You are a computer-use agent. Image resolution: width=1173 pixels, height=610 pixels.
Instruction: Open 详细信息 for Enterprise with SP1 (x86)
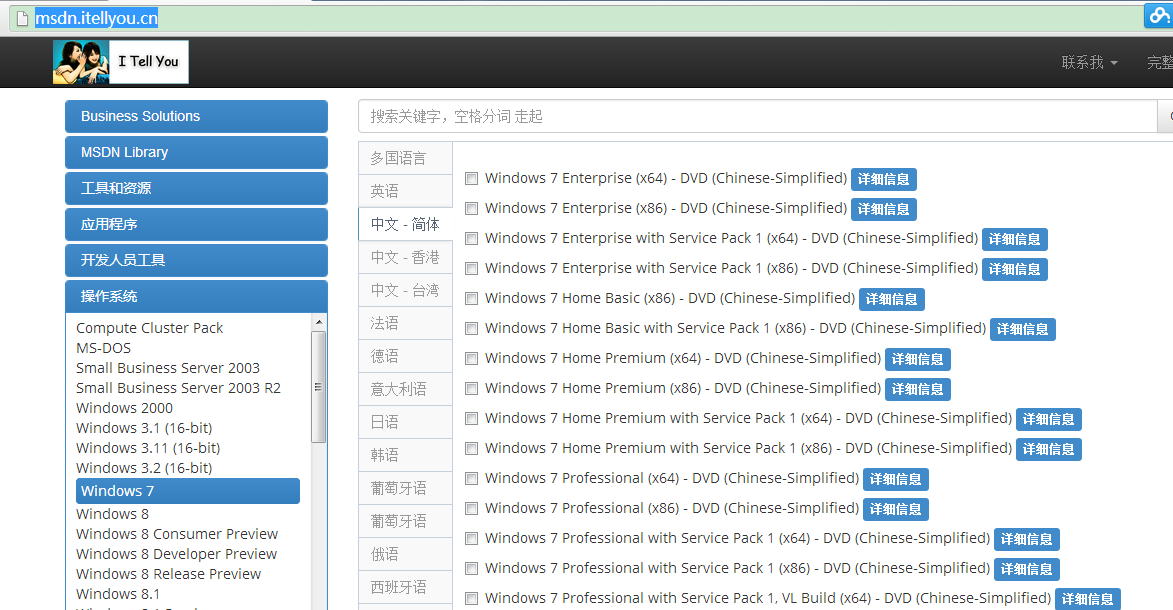[x=1014, y=269]
